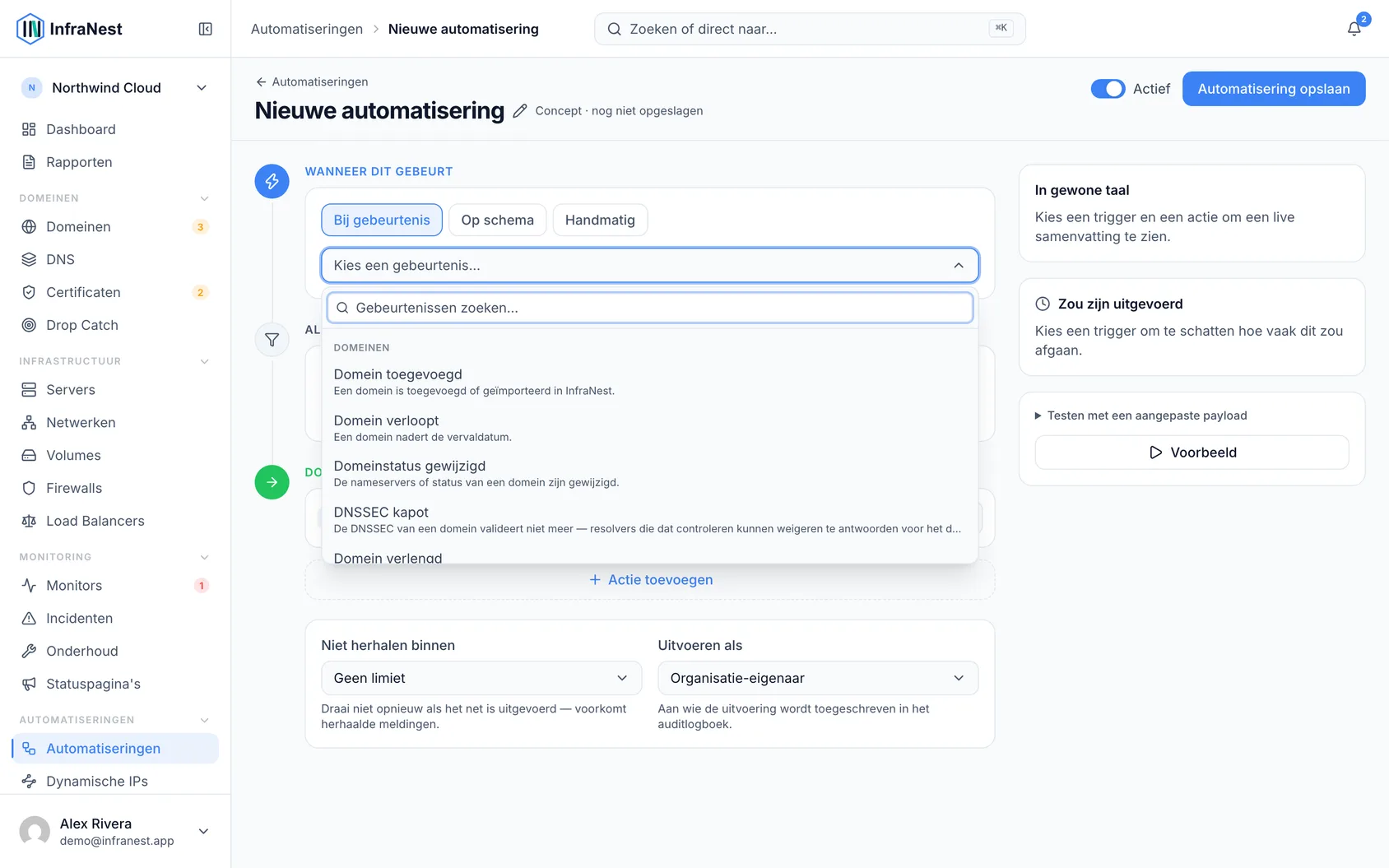Click the Servers icon
This screenshot has width=1389, height=868.
[29, 389]
